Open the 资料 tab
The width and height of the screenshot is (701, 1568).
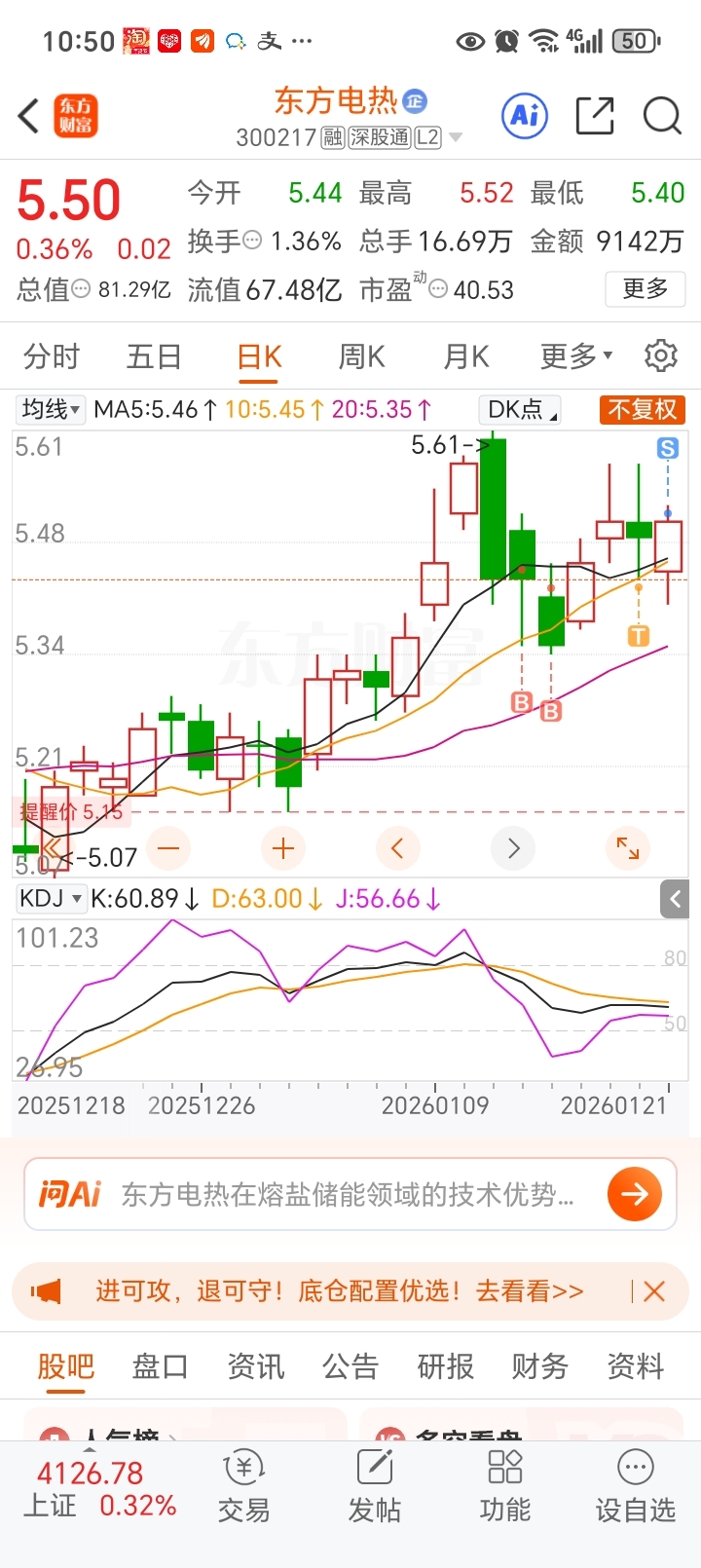636,1366
